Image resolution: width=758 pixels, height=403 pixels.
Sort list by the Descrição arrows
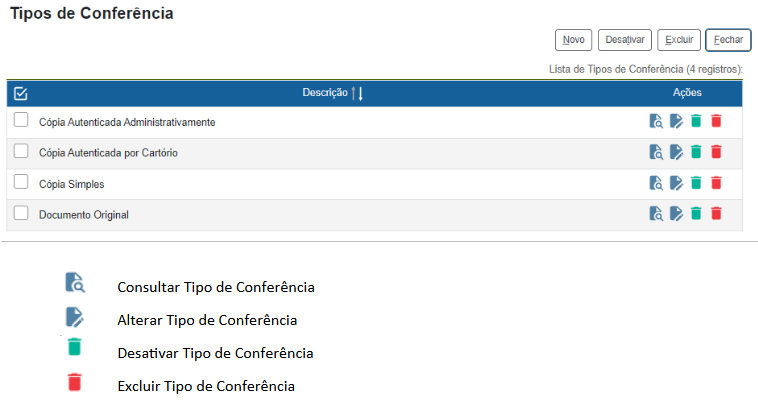tap(357, 93)
